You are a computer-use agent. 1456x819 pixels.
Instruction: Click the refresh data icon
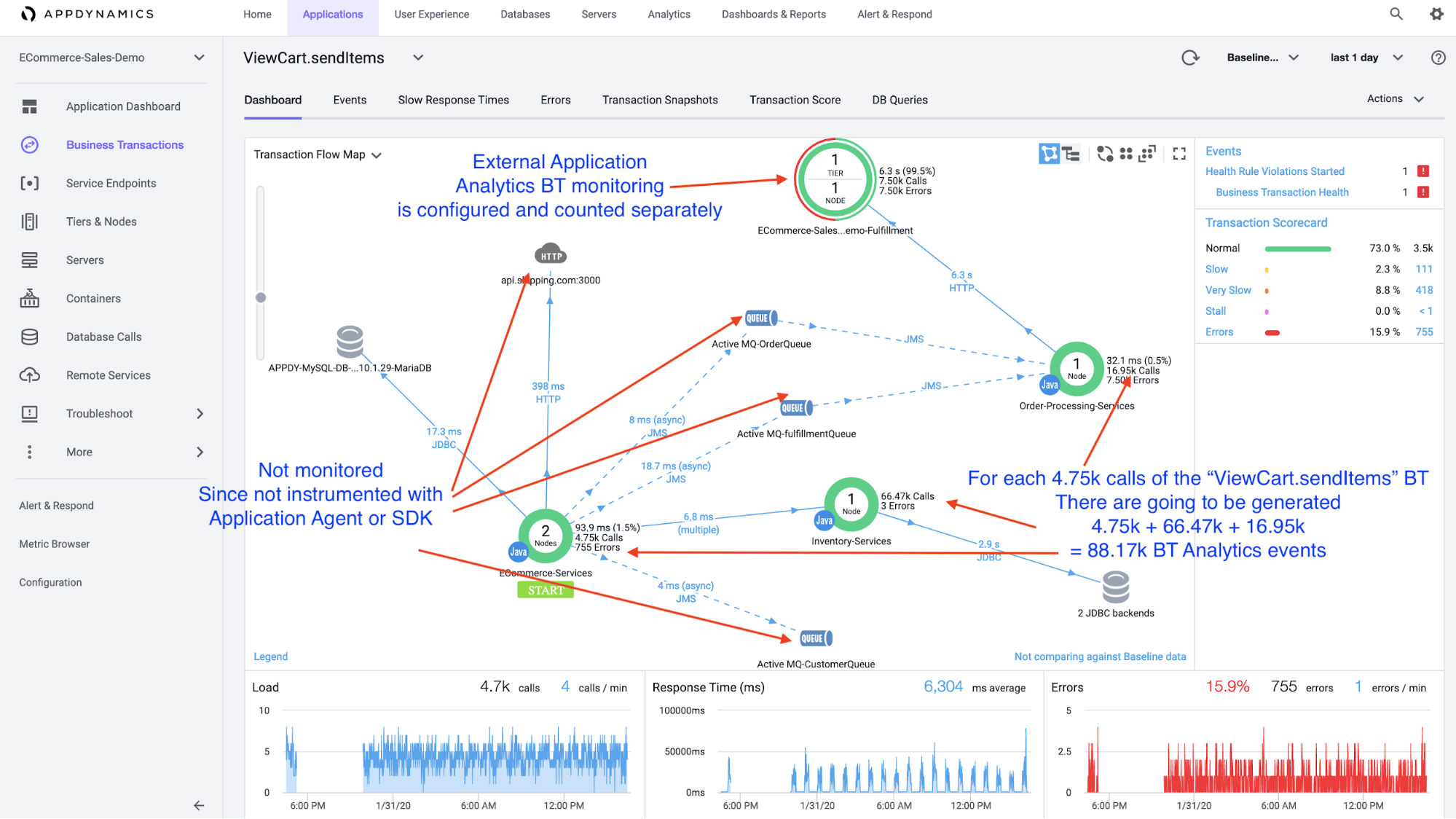[x=1190, y=58]
